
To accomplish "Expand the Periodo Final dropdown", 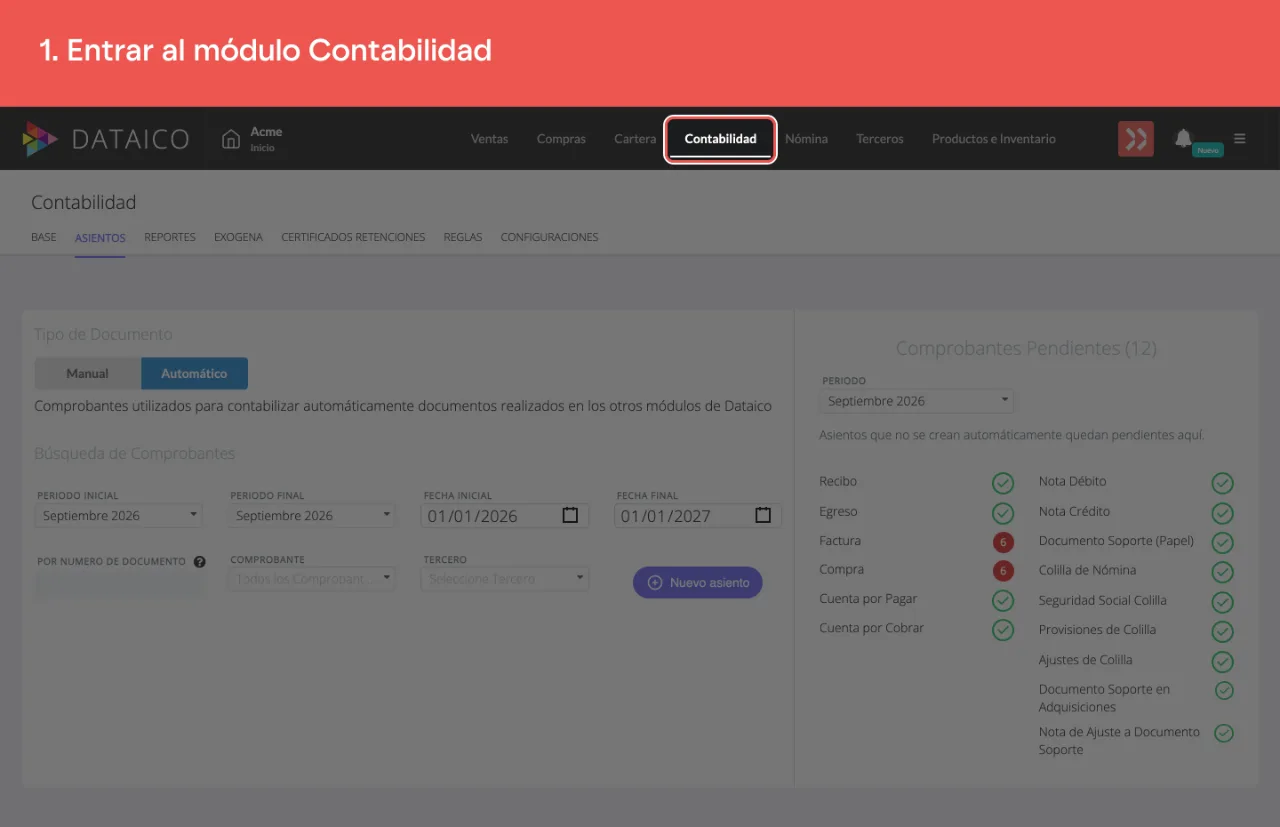I will (x=312, y=516).
